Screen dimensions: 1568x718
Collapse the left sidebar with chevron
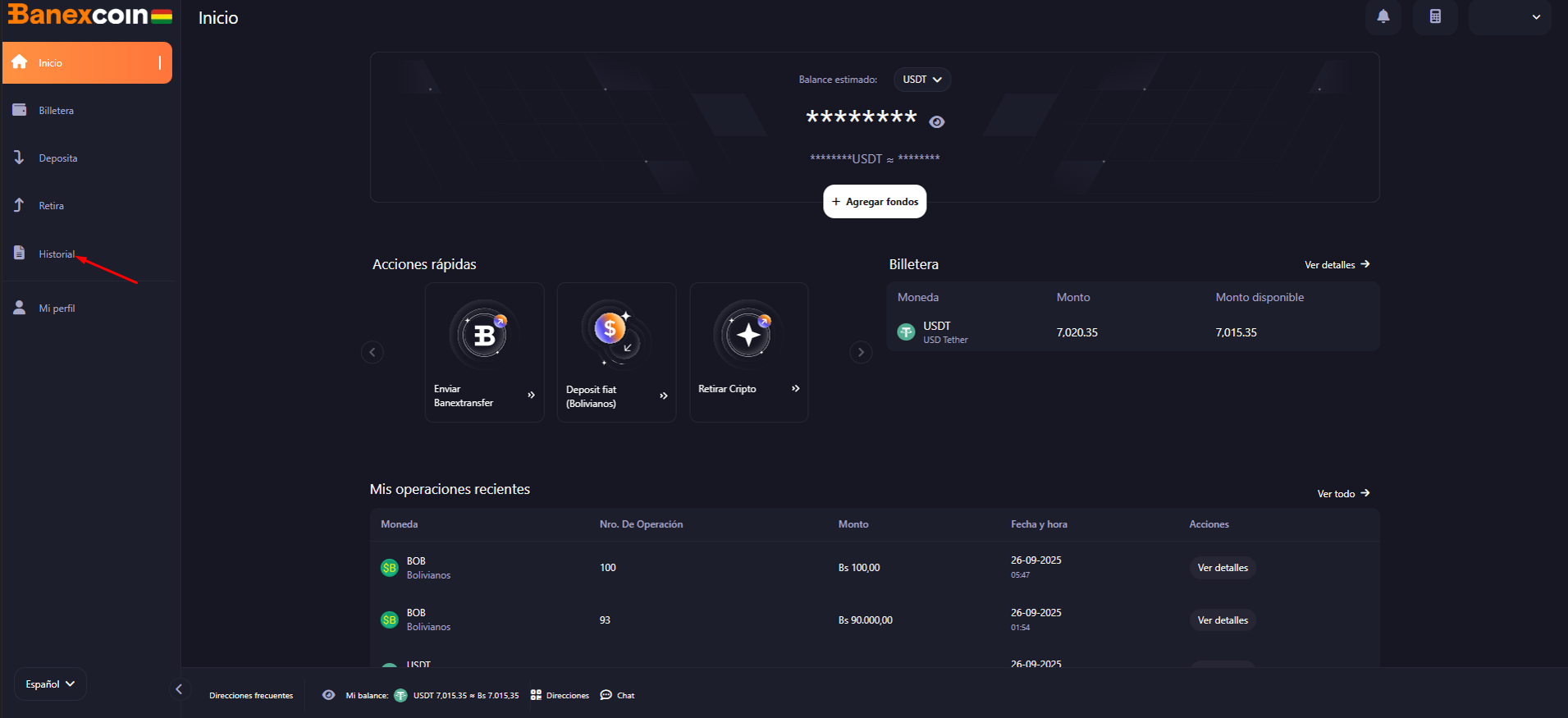(x=179, y=689)
